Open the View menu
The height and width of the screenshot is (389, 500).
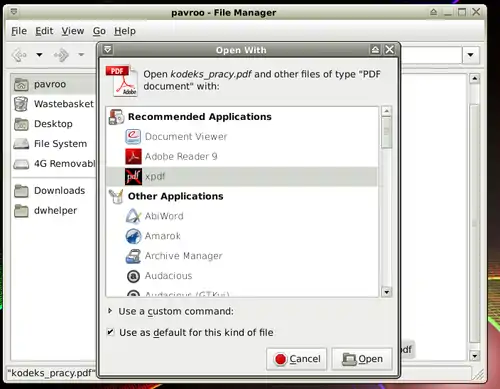[x=73, y=31]
